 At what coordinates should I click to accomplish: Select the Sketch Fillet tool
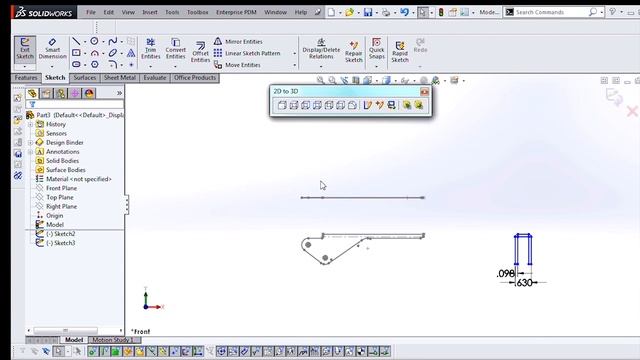pyautogui.click(x=113, y=64)
